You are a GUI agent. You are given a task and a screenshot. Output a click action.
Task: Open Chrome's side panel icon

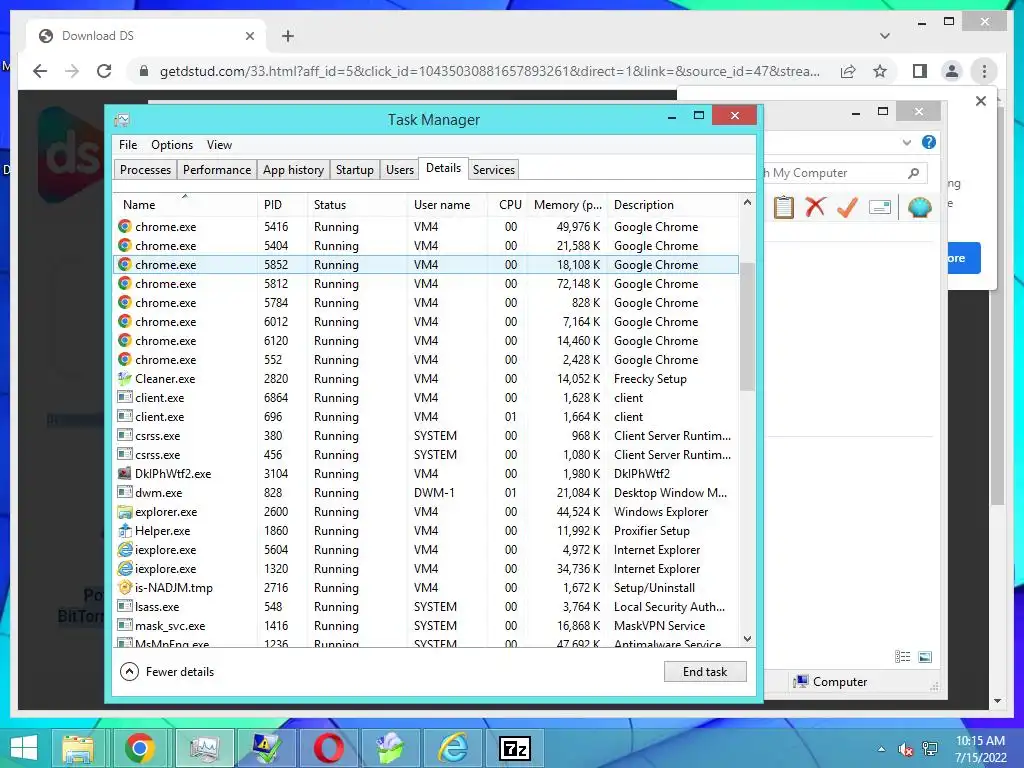click(920, 71)
